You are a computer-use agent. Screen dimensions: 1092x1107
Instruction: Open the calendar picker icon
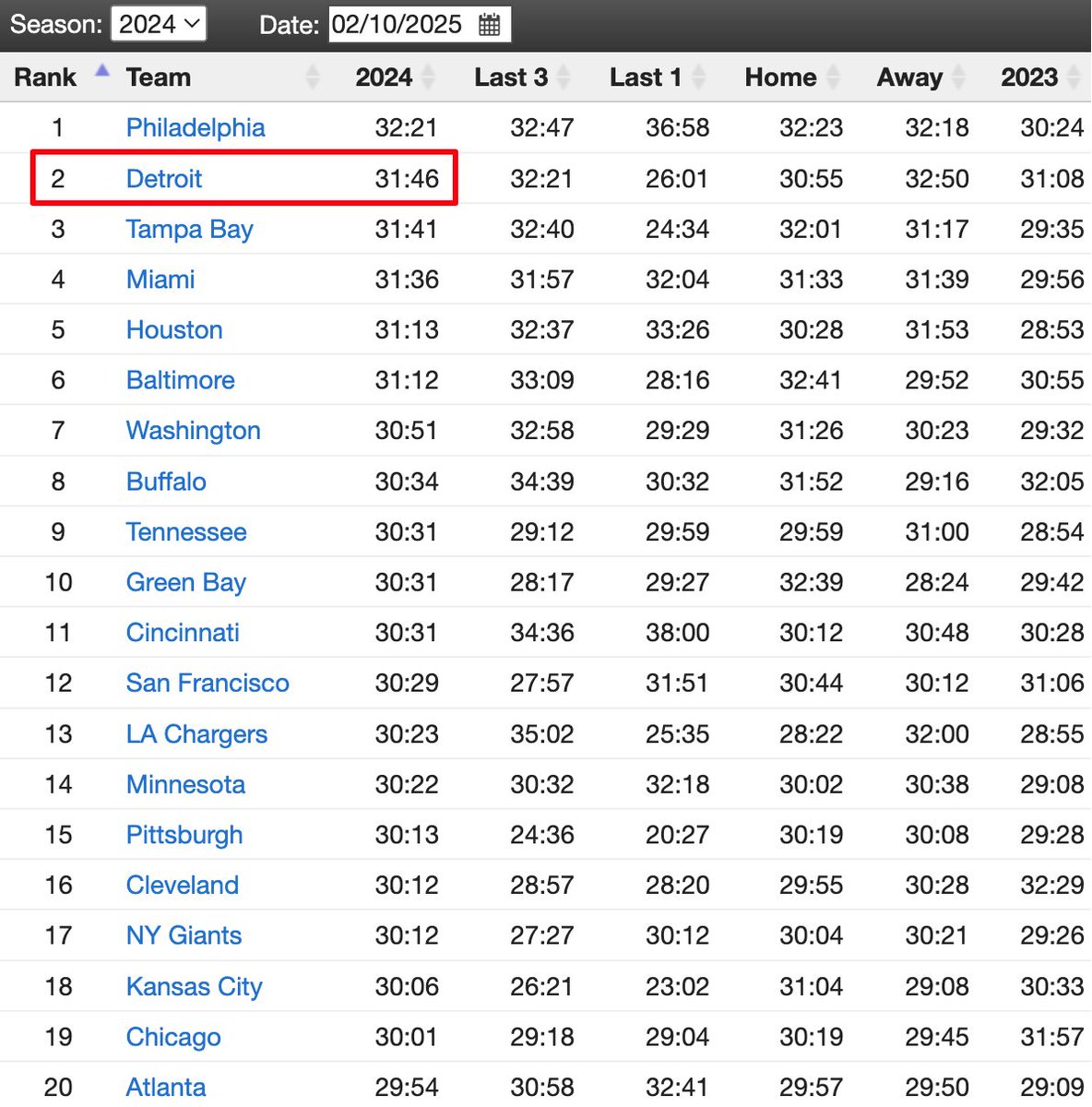click(x=490, y=25)
